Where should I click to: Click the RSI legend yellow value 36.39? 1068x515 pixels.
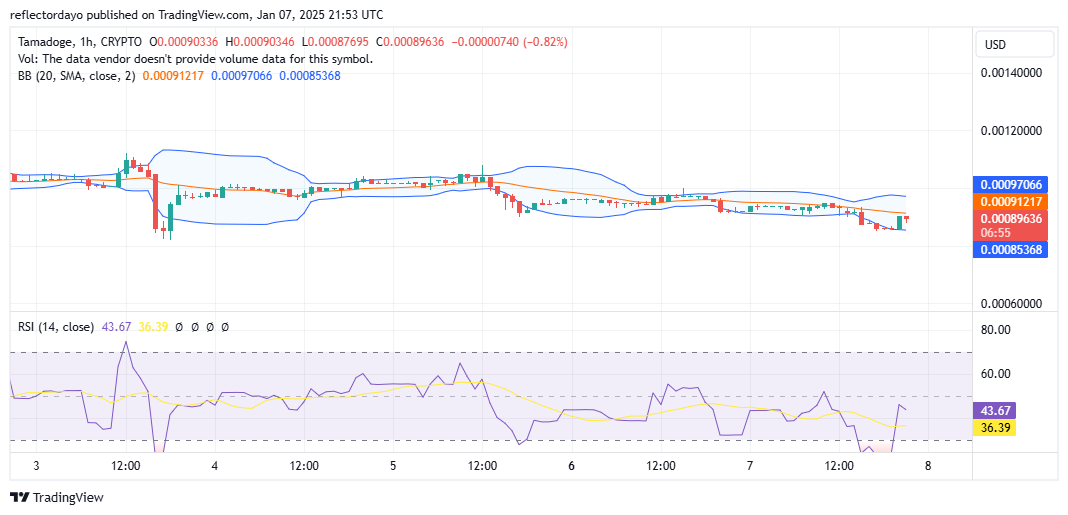pos(153,327)
